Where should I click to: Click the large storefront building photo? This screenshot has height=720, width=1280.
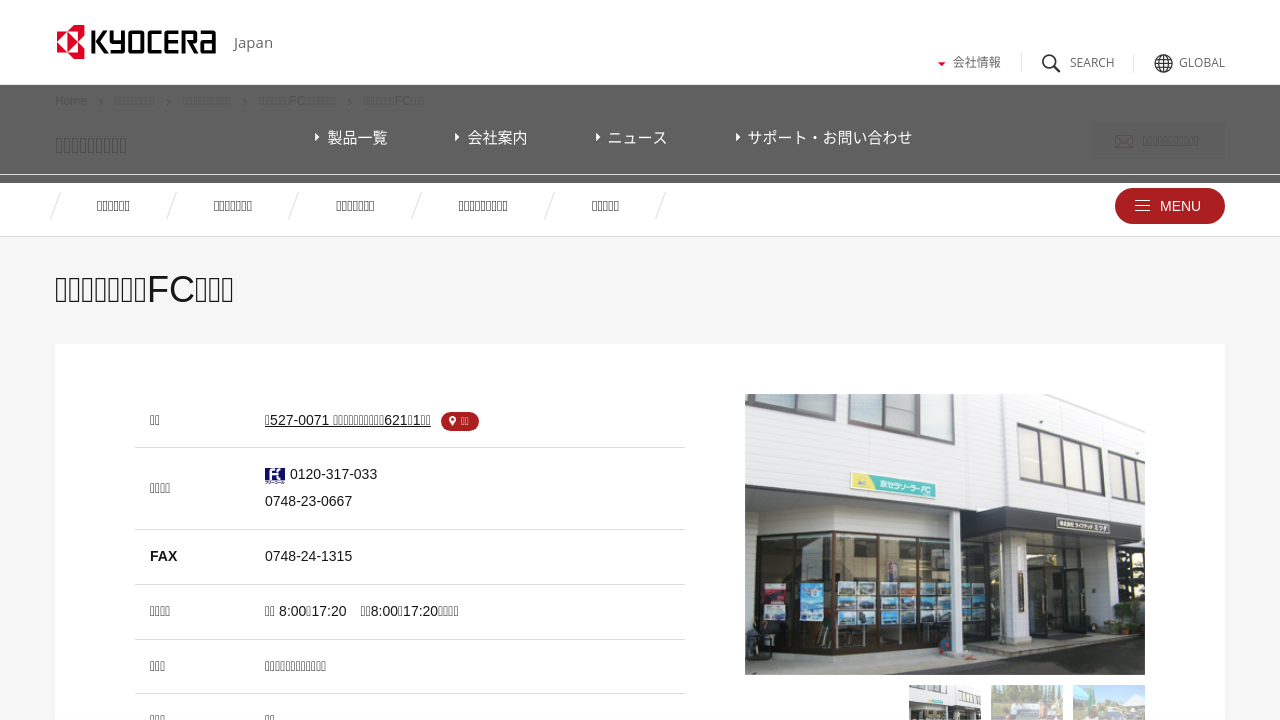point(944,534)
